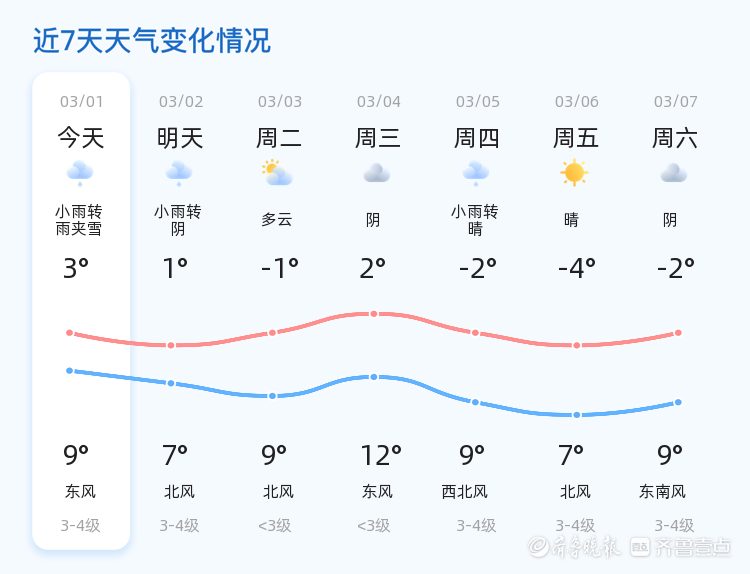Select the 明天 day label

pos(180,138)
